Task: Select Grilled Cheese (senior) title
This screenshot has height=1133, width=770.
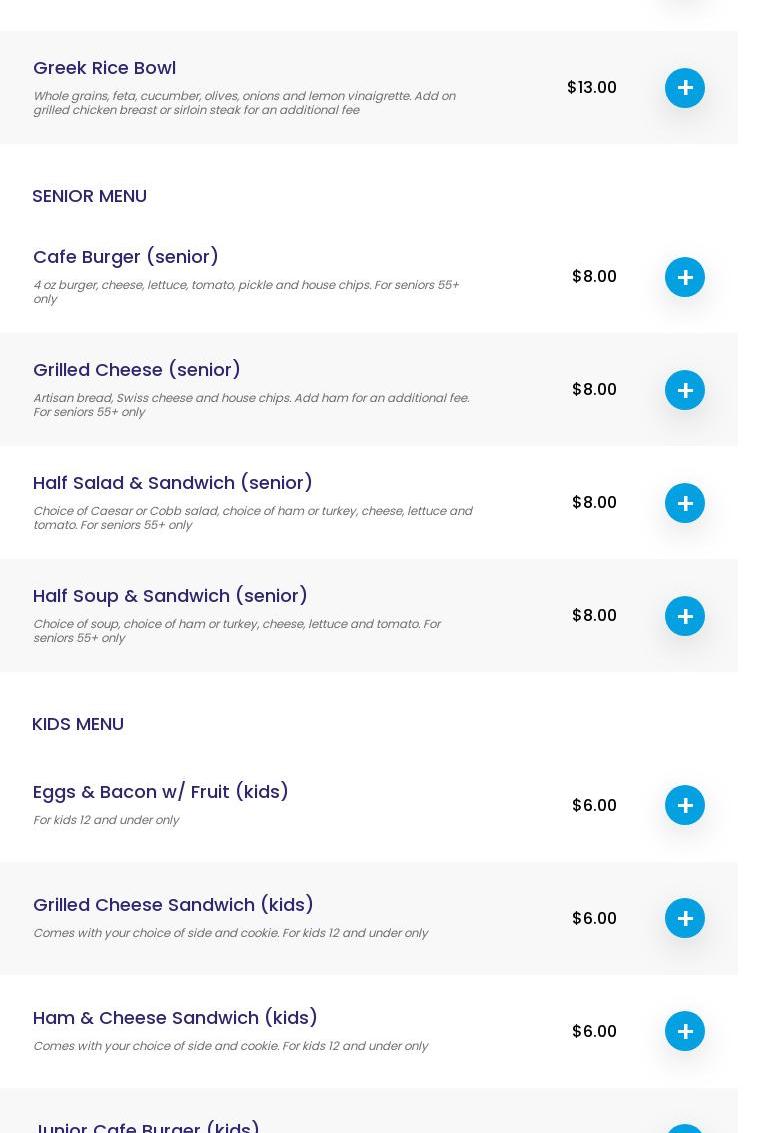Action: click(137, 370)
